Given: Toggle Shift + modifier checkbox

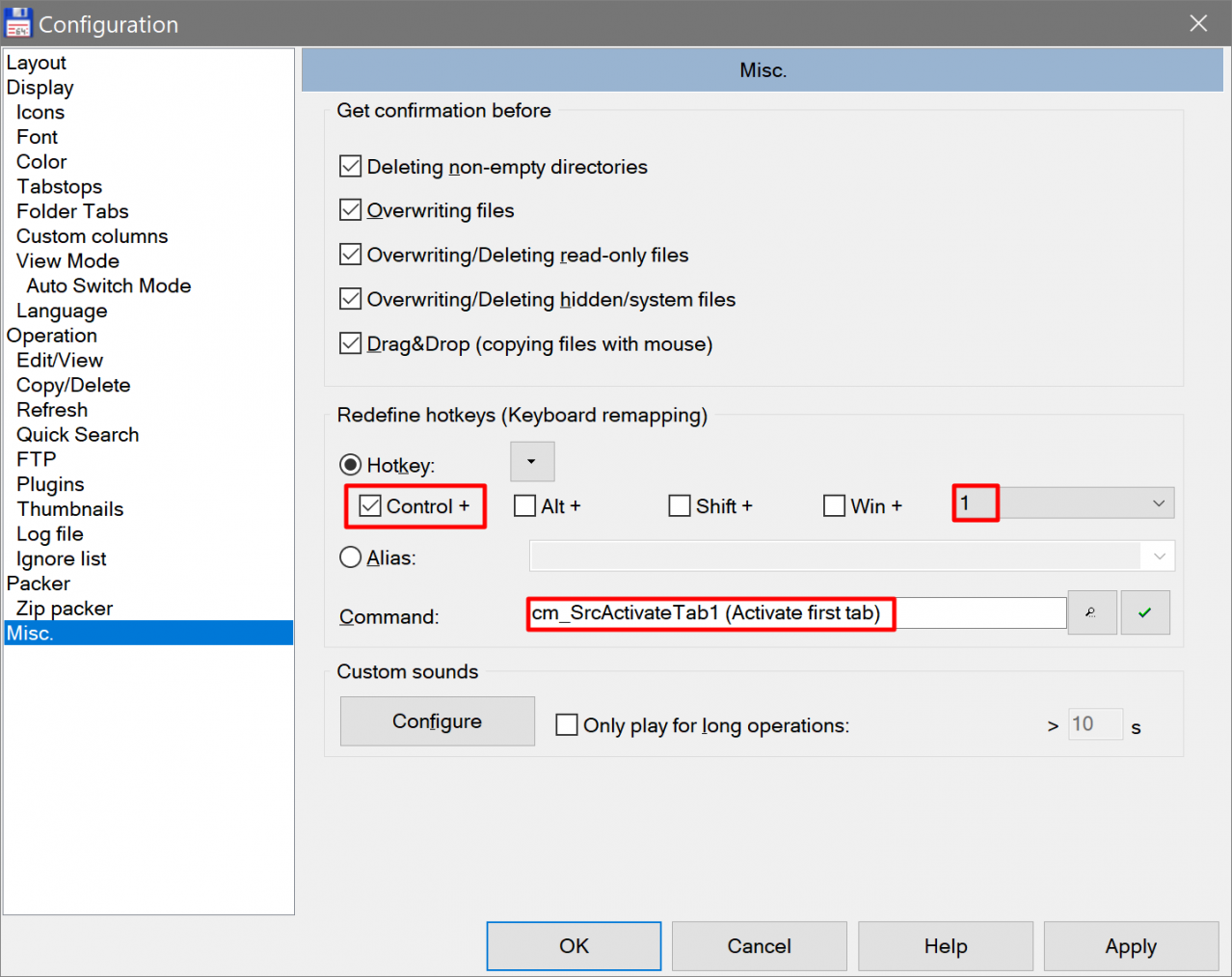Looking at the screenshot, I should pyautogui.click(x=680, y=506).
